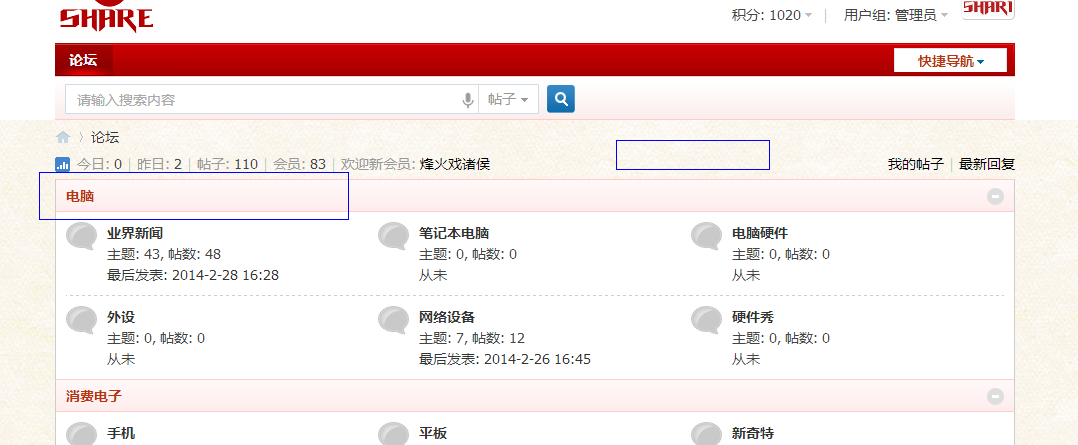Screen dimensions: 1078x445
Task: Open the 平板 forum
Action: click(433, 433)
